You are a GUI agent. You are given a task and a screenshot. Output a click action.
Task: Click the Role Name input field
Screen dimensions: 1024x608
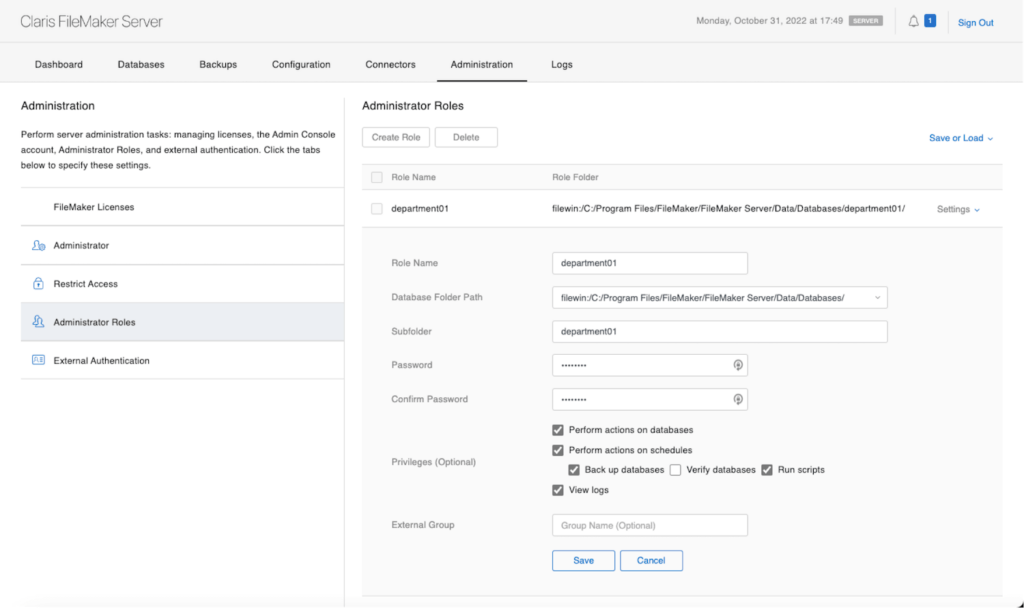point(650,263)
